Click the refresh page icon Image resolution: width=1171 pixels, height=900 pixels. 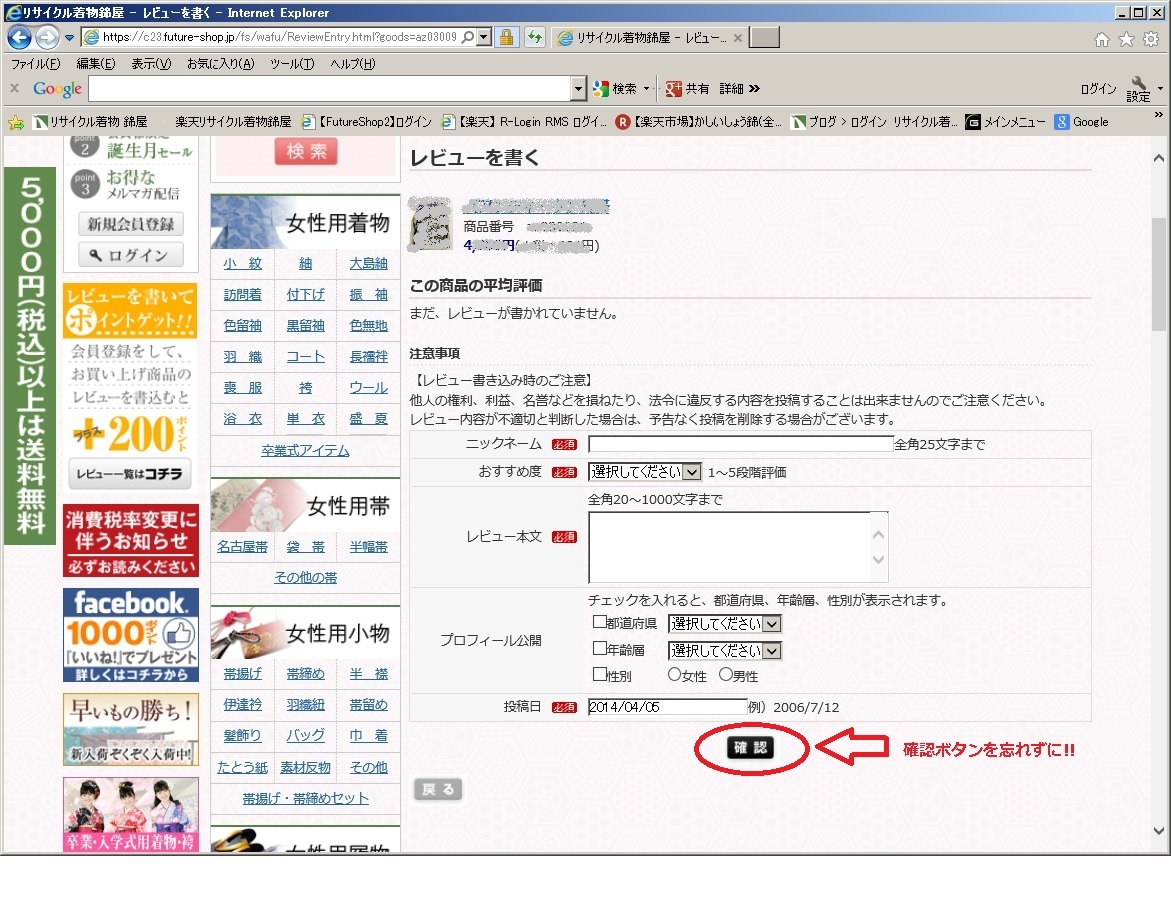pos(534,38)
